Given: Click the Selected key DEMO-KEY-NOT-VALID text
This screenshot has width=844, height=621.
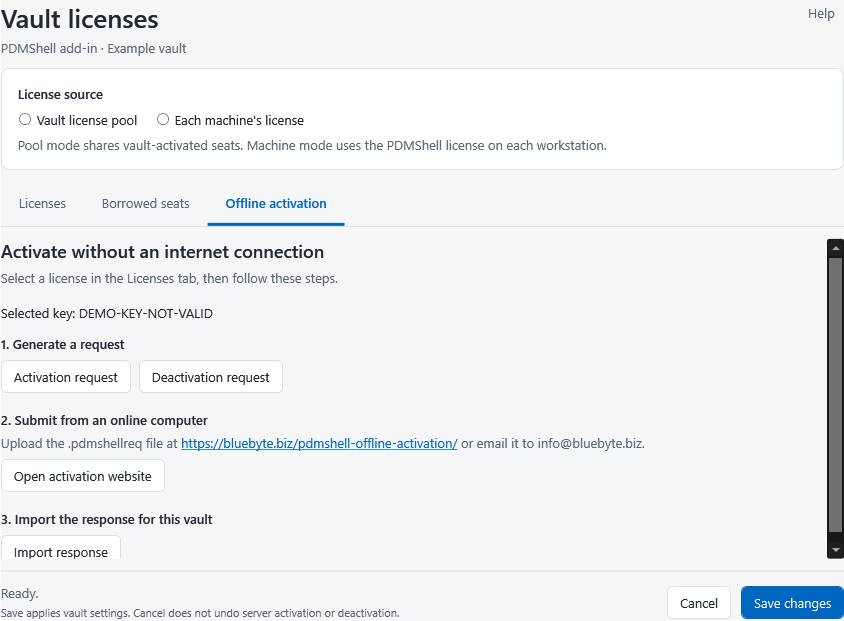Looking at the screenshot, I should 107,313.
